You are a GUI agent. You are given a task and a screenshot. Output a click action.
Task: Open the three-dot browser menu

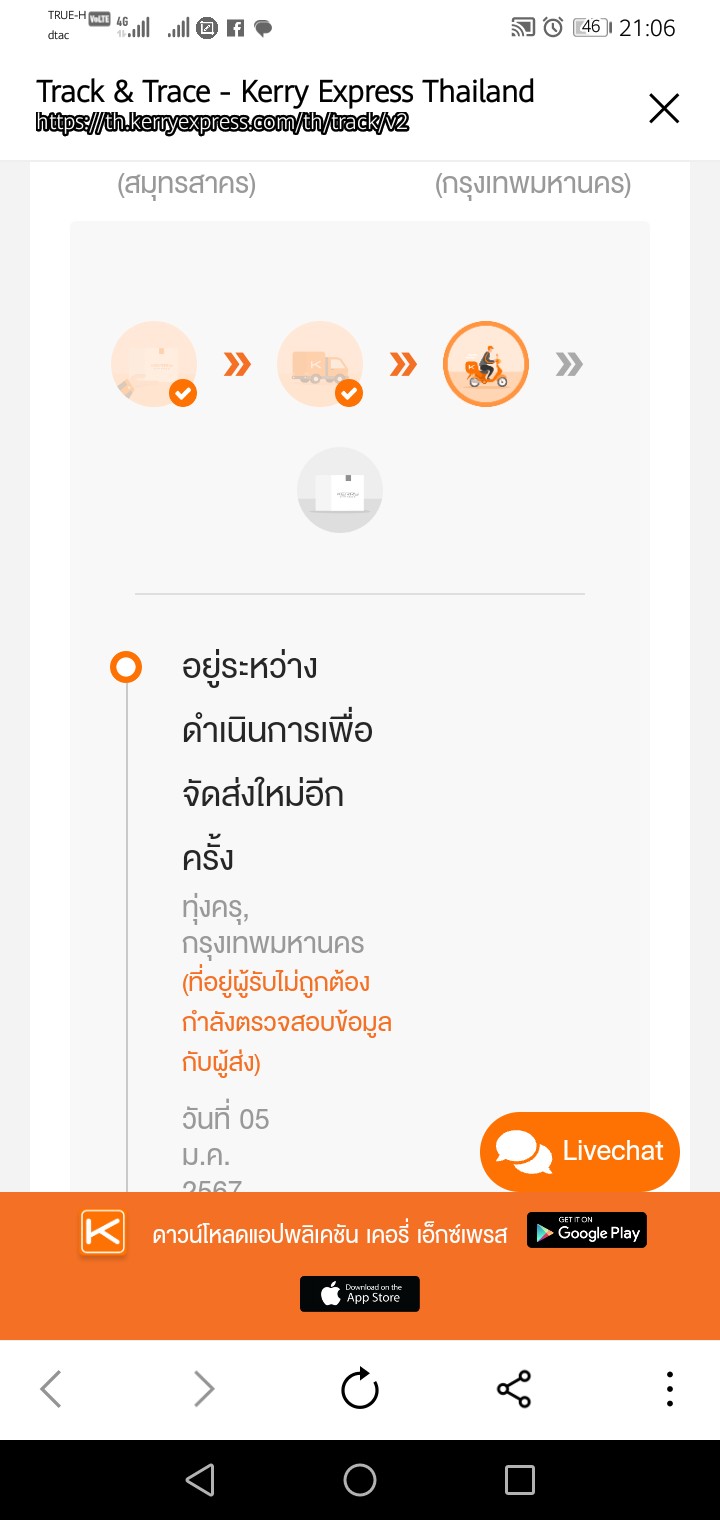[669, 1389]
